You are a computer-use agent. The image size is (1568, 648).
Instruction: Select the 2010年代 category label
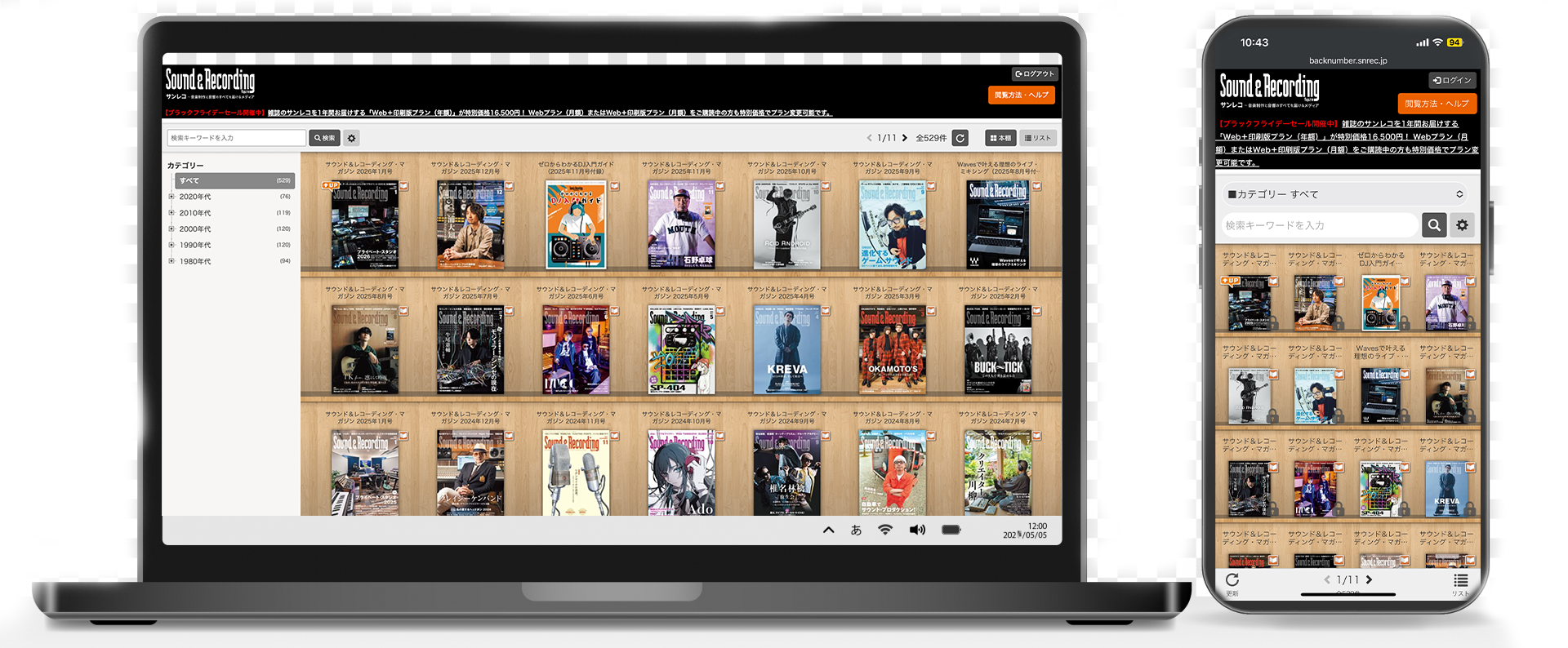195,213
